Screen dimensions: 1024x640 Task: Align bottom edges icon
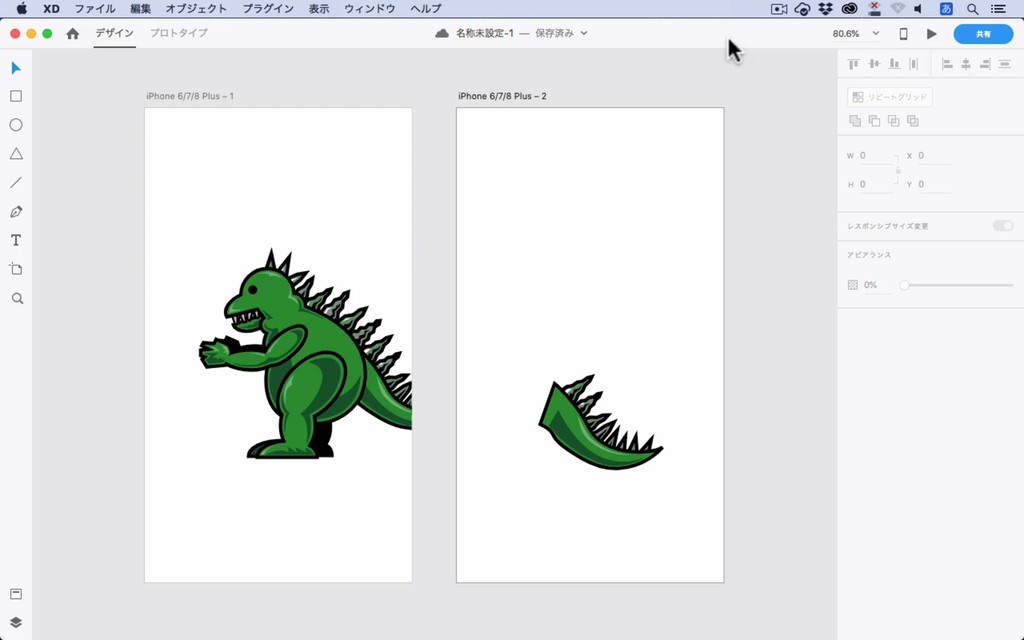pyautogui.click(x=894, y=63)
